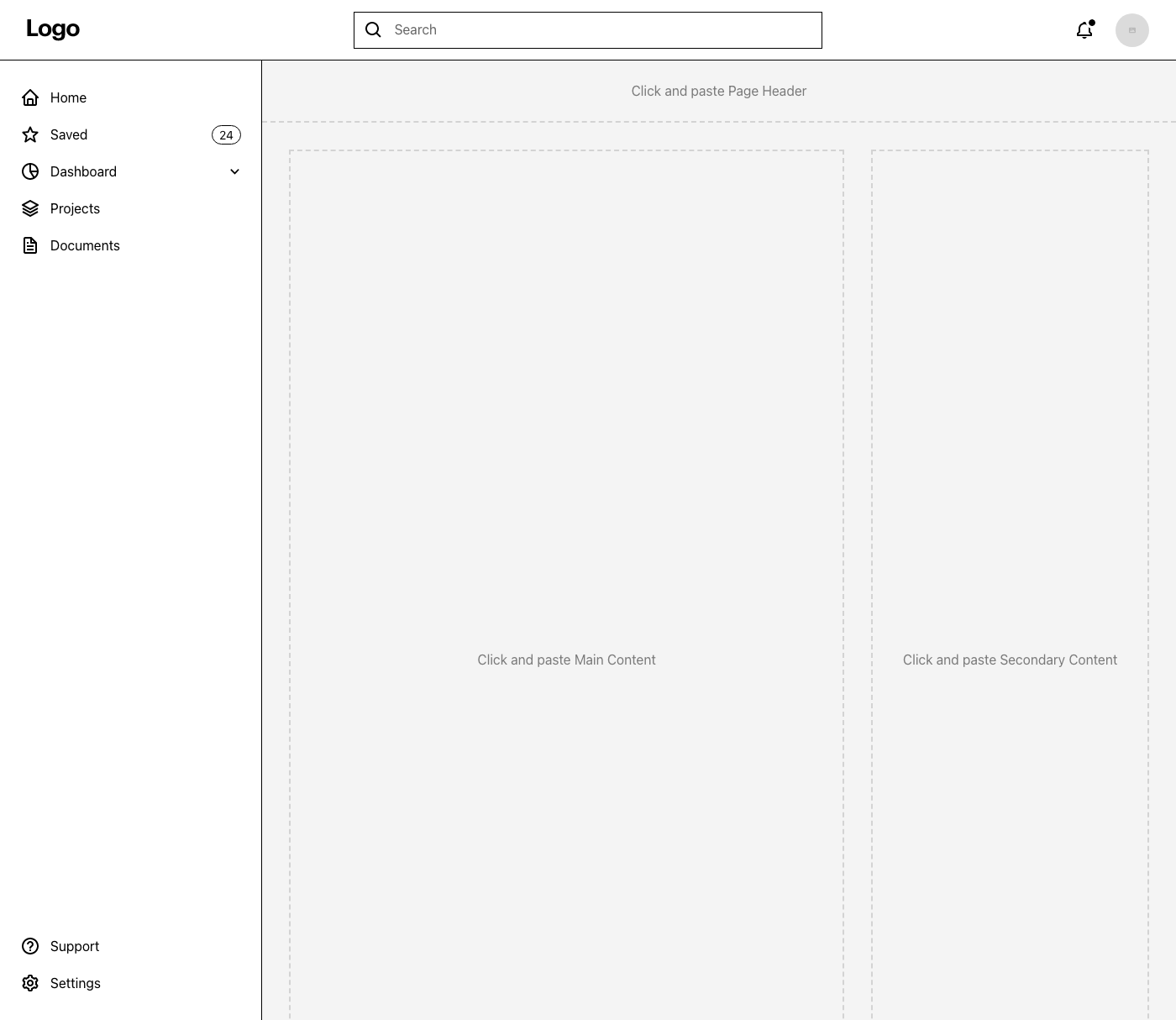This screenshot has height=1020, width=1176.
Task: Open the Home menu item
Action: tap(131, 97)
